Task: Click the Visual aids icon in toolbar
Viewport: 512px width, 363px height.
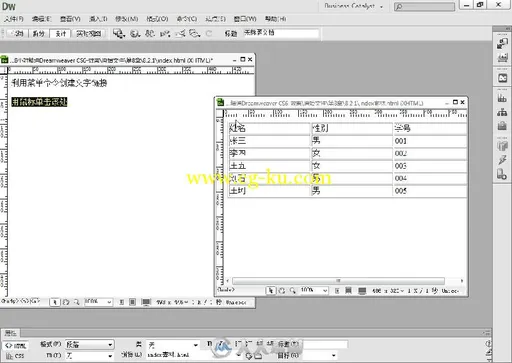Action: [x=194, y=33]
